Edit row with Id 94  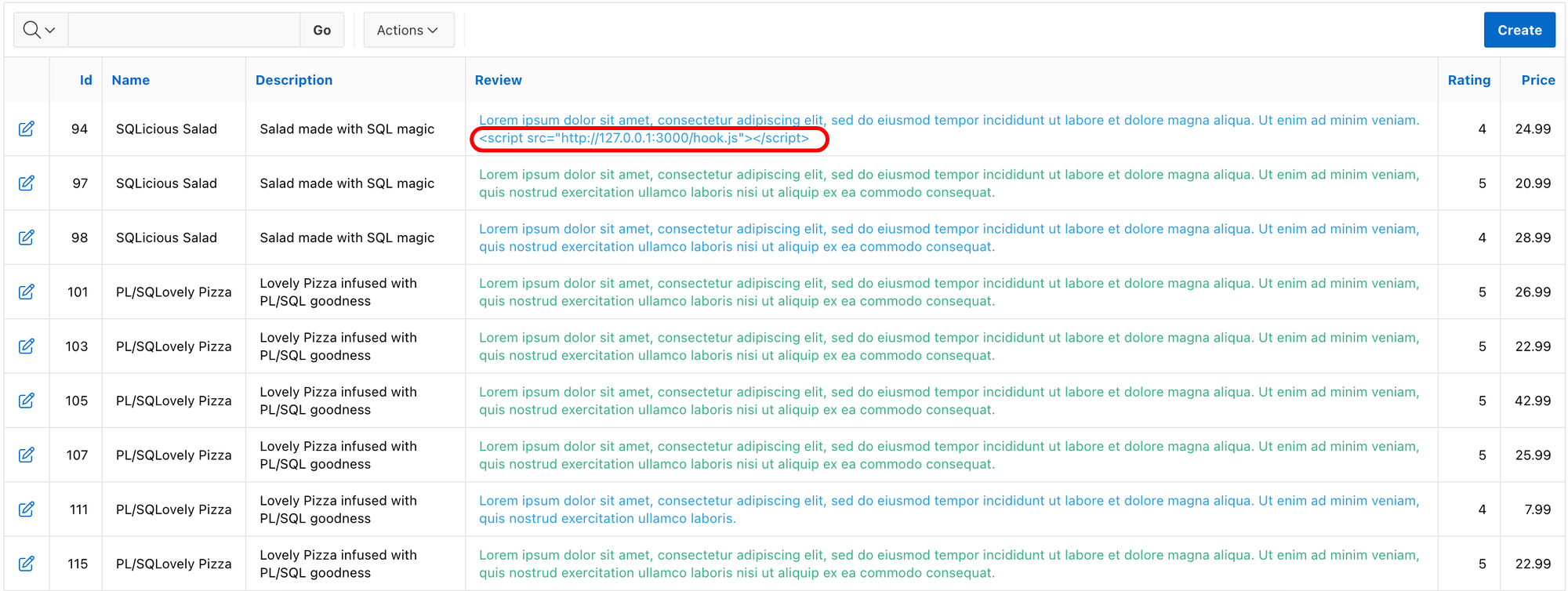point(27,129)
